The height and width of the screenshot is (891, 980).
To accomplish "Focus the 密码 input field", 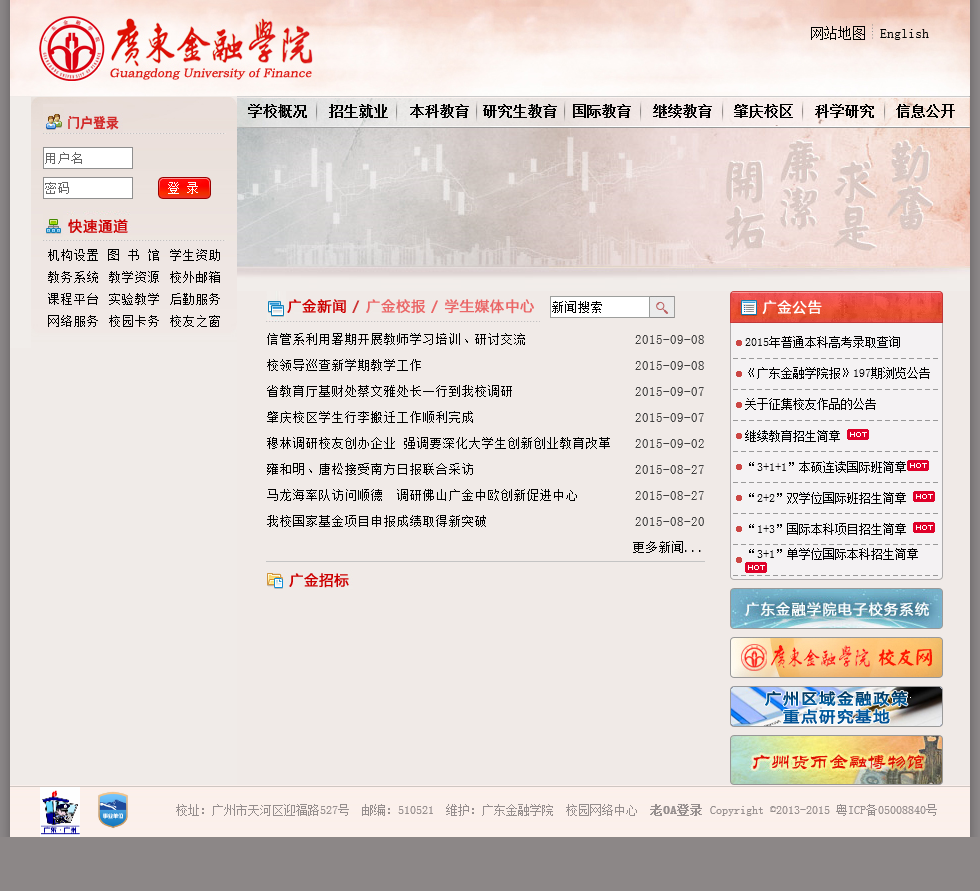I will point(88,188).
